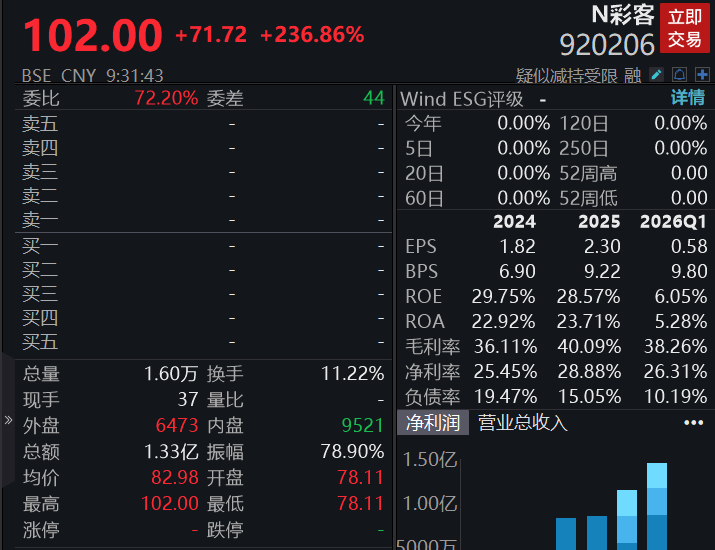Select the 卖一 order book row
Screen dimensions: 715x550
203,220
